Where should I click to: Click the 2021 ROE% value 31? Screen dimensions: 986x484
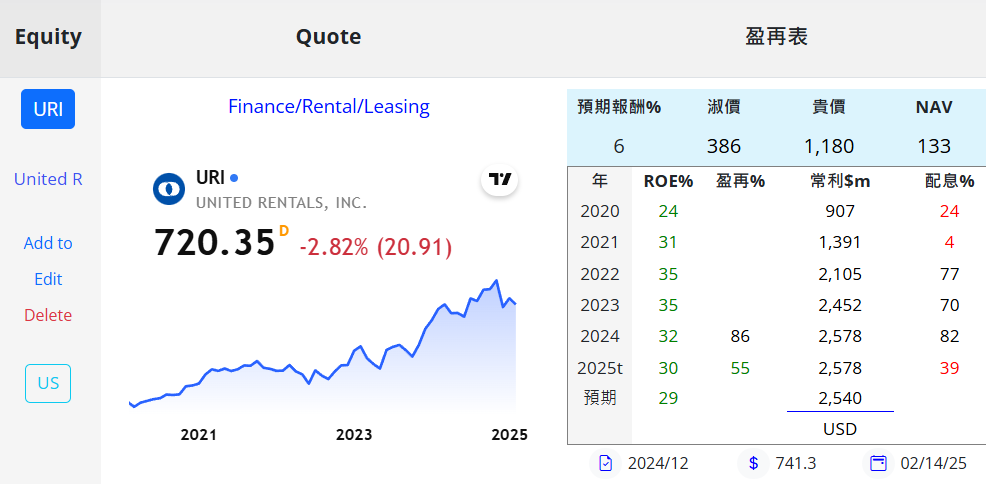click(x=668, y=243)
